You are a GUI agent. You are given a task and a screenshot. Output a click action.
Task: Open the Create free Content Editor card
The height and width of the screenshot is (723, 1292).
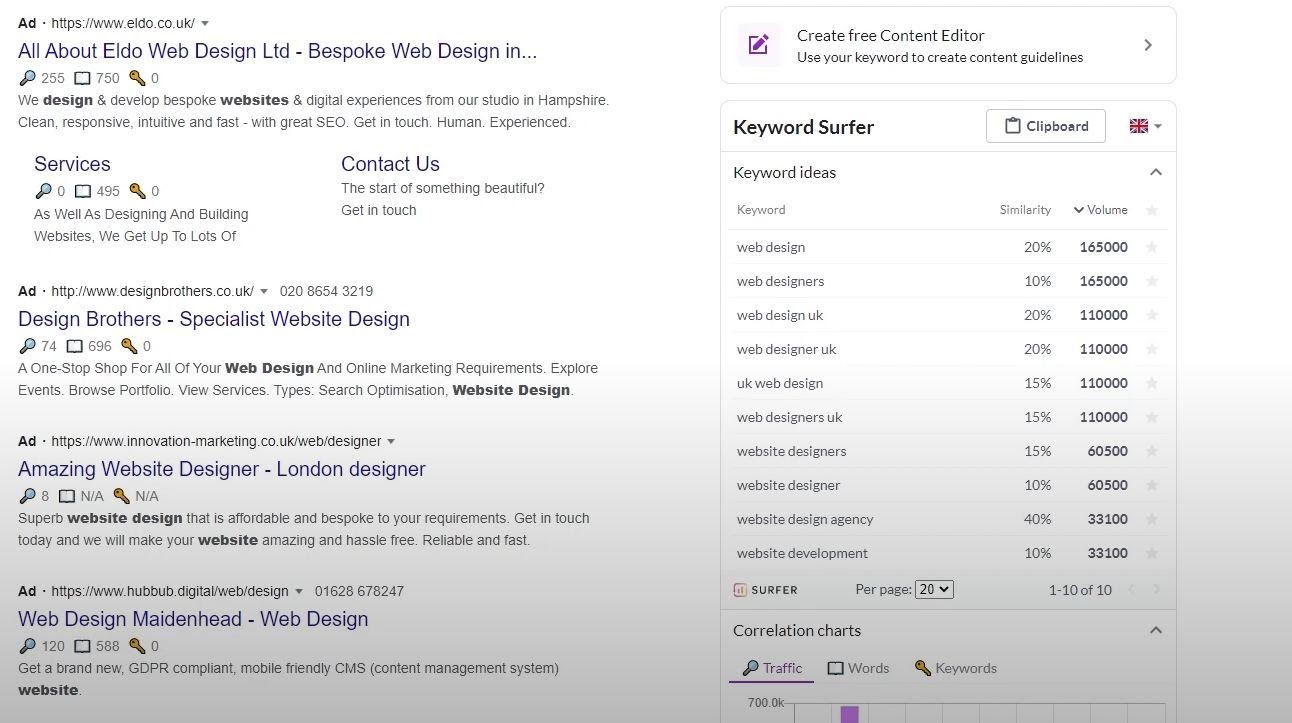coord(948,45)
